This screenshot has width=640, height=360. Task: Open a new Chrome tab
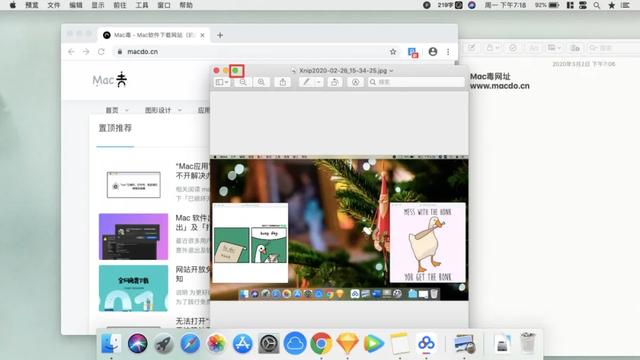(220, 35)
